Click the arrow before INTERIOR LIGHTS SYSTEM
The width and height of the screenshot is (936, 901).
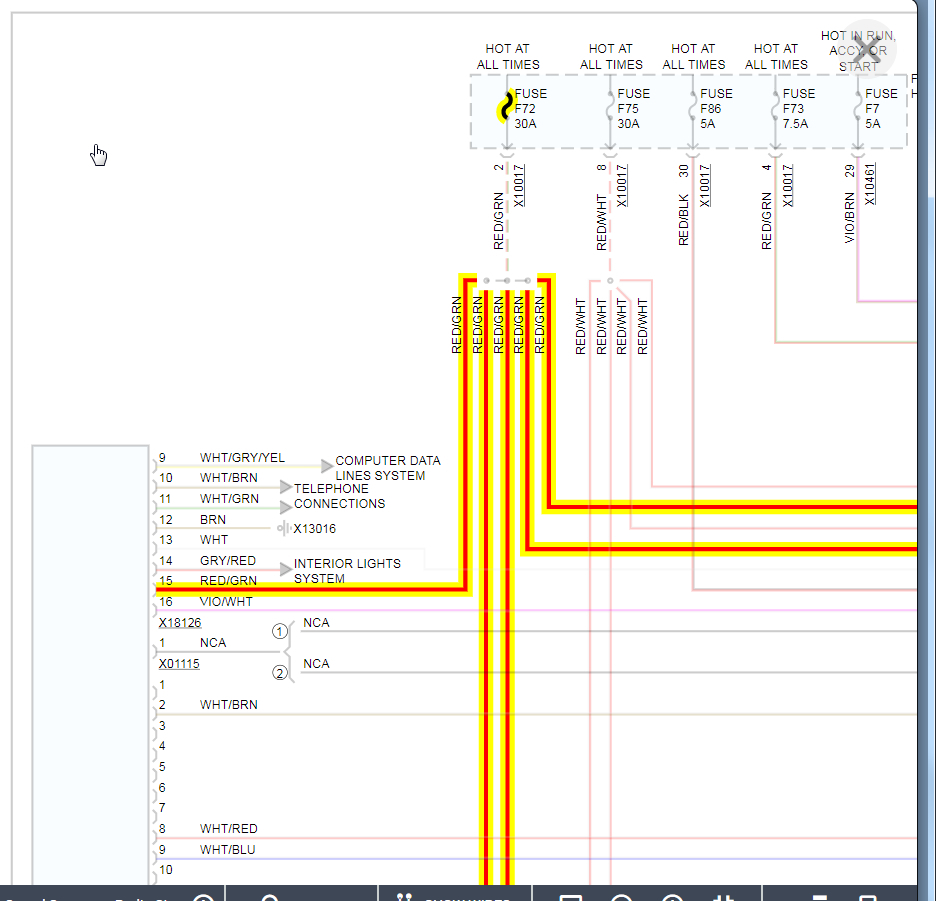[x=285, y=570]
